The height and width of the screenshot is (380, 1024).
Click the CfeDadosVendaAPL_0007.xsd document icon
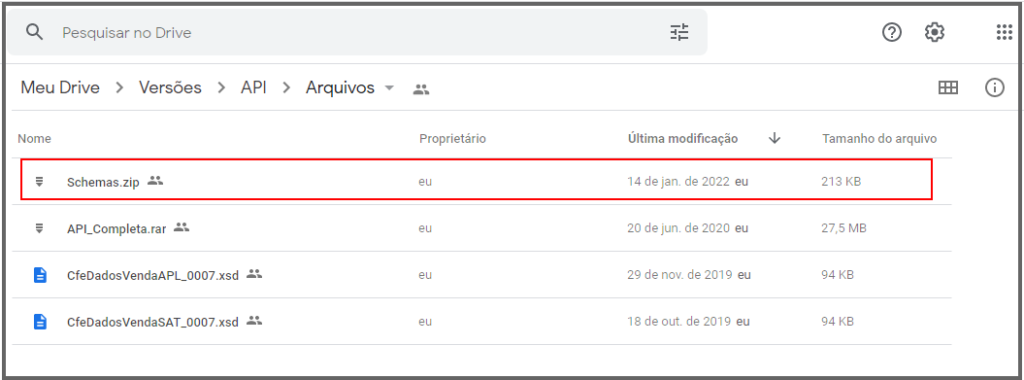click(40, 275)
